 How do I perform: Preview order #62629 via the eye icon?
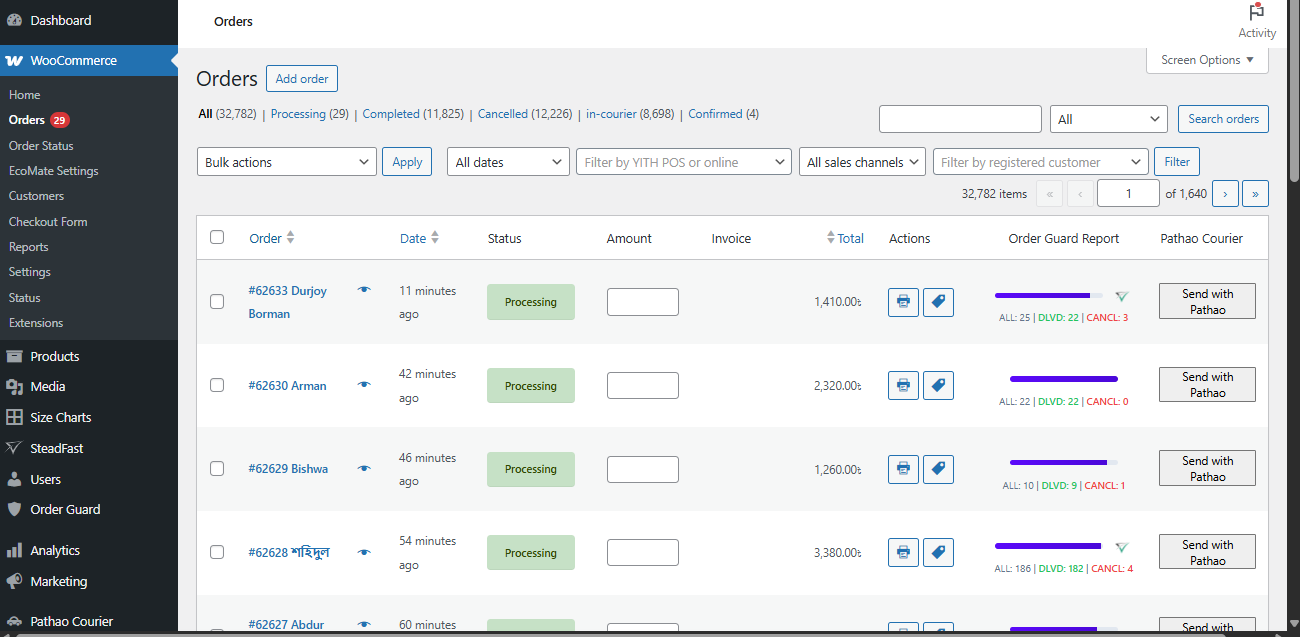point(363,468)
